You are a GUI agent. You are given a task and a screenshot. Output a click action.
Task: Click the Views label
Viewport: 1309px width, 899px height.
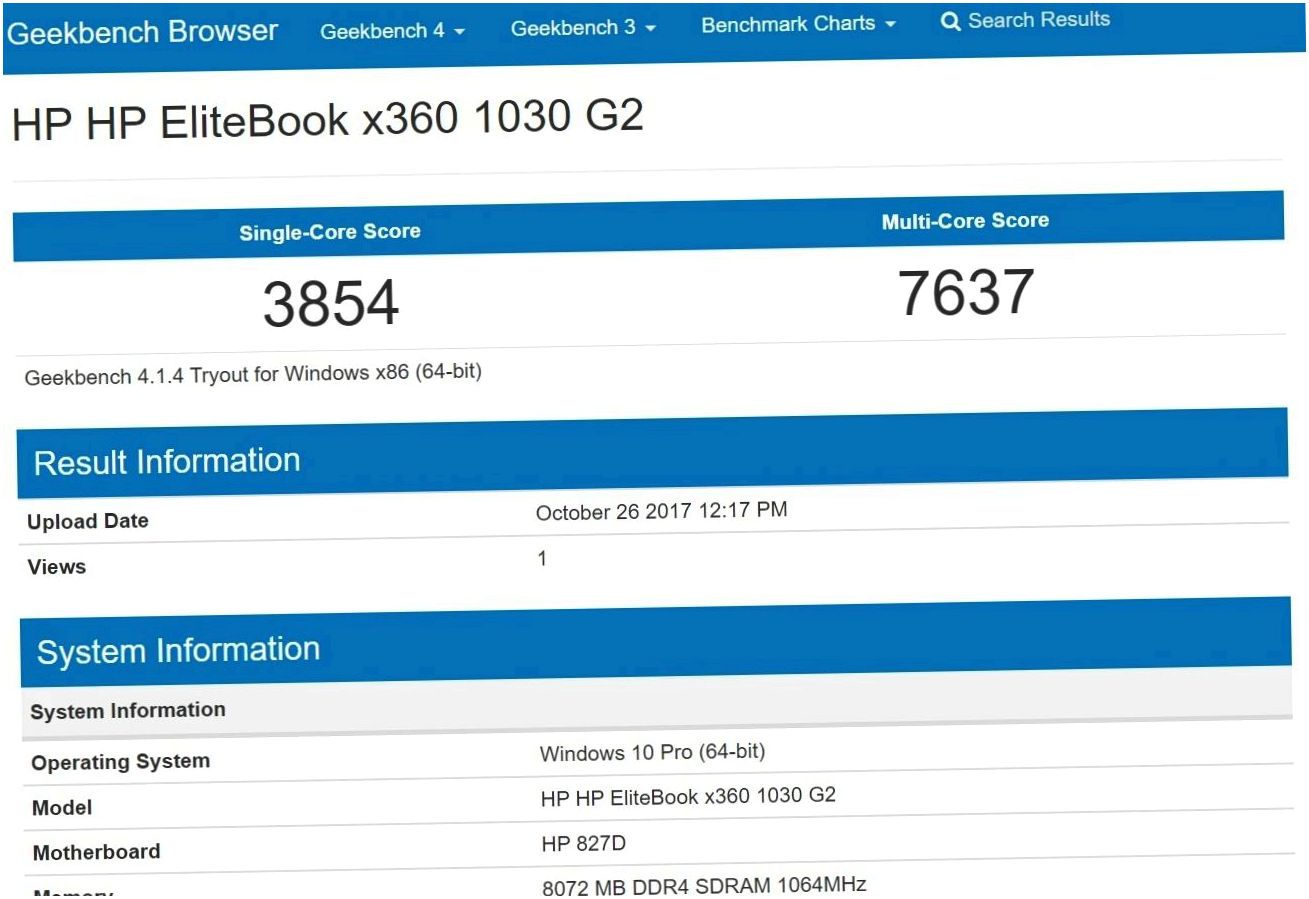(57, 567)
